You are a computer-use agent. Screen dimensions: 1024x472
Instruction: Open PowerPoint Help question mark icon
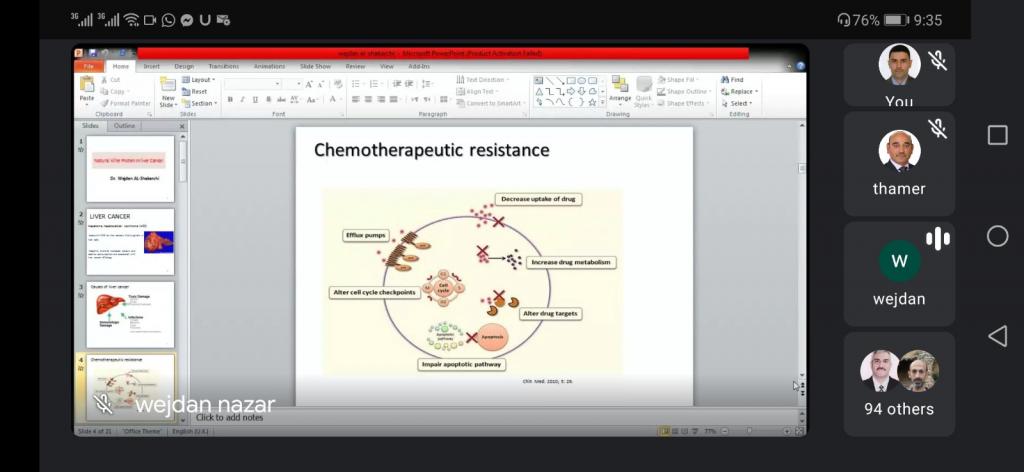point(799,66)
